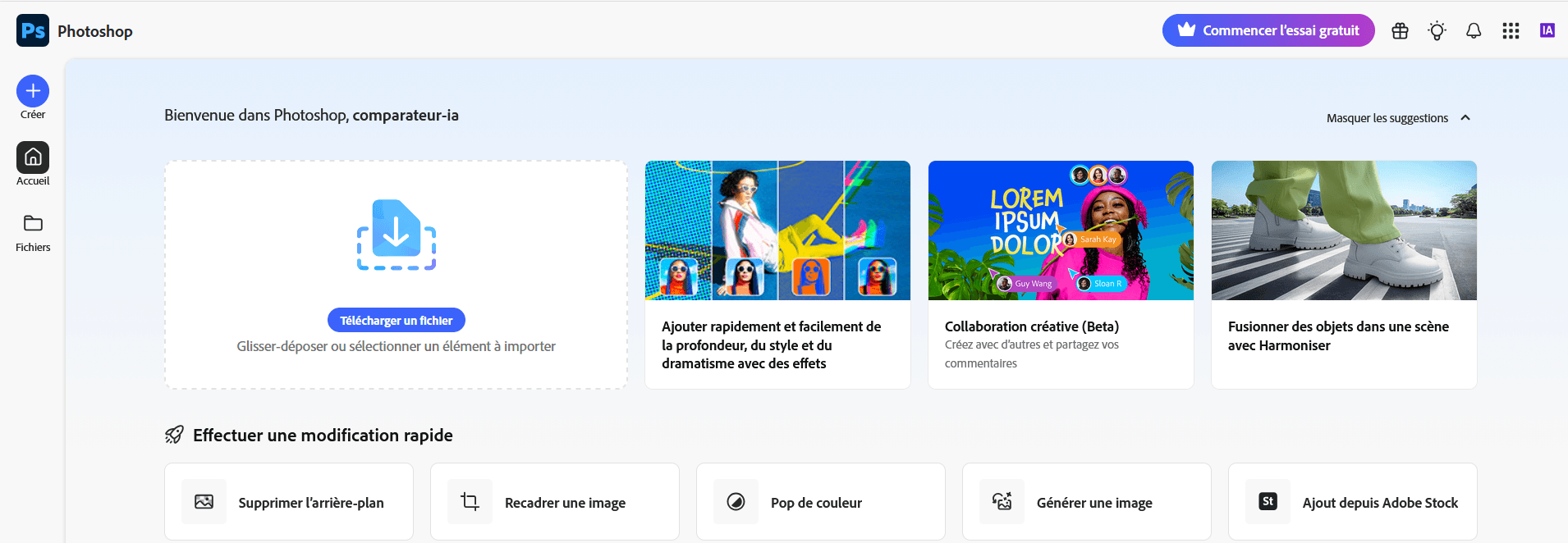Select Recadrer une image quick action
Viewport: 1568px width, 543px height.
(555, 502)
